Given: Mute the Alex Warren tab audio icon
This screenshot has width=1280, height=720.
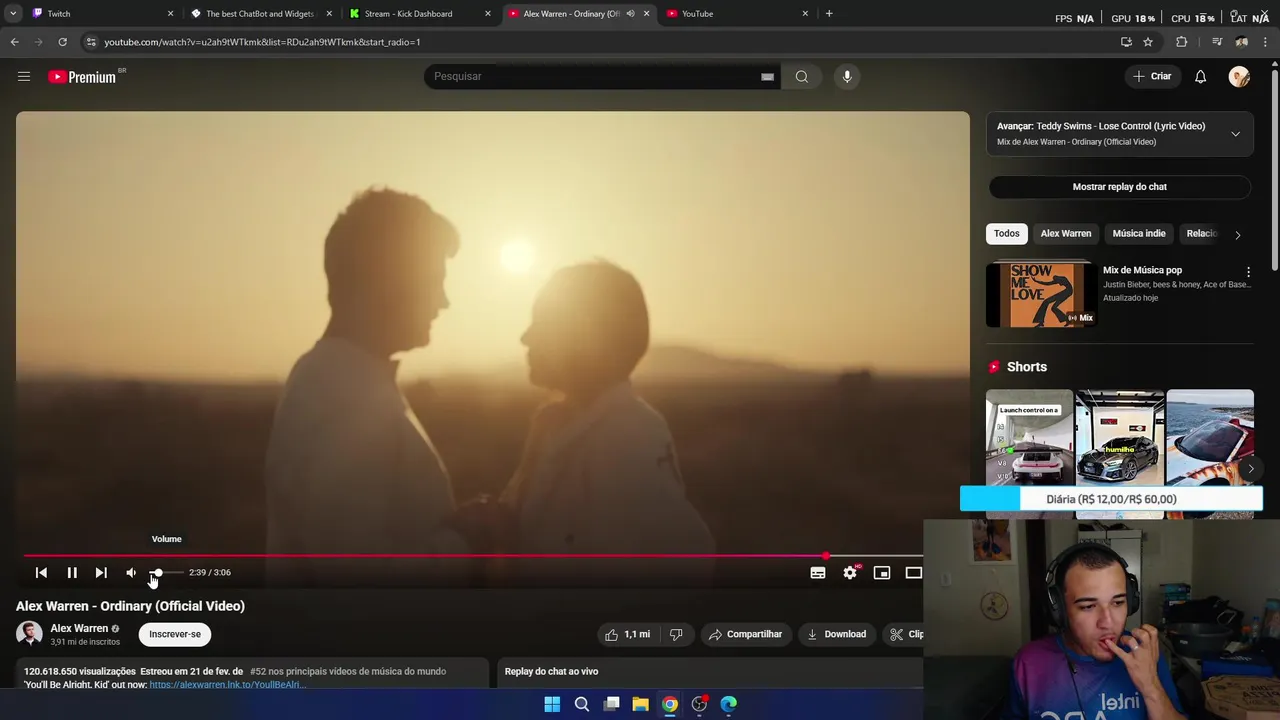Looking at the screenshot, I should point(630,13).
